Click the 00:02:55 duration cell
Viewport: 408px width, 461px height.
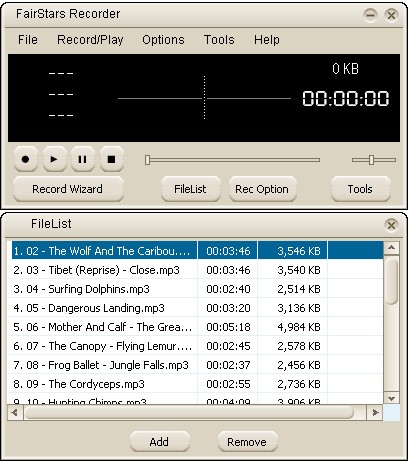(228, 384)
